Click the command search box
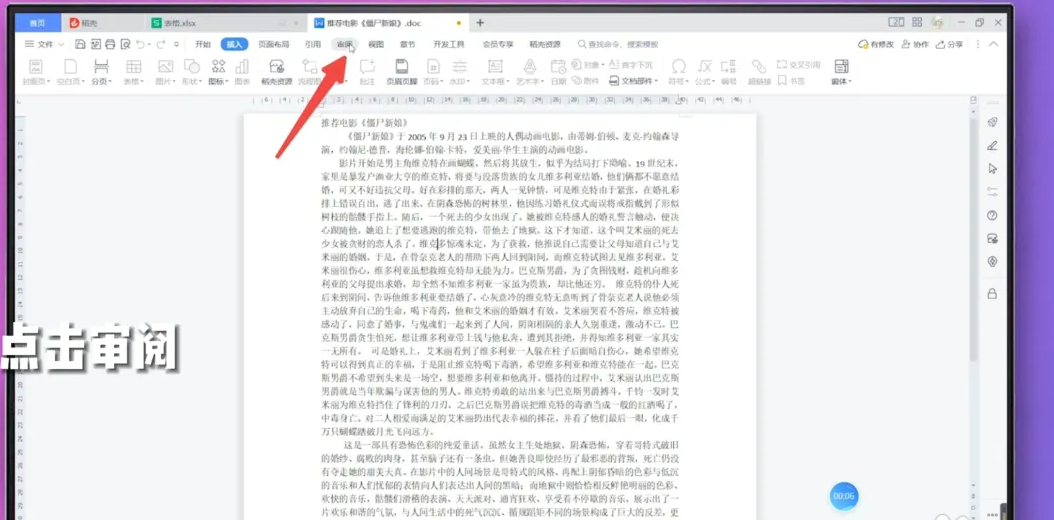The image size is (1054, 520). [x=618, y=44]
